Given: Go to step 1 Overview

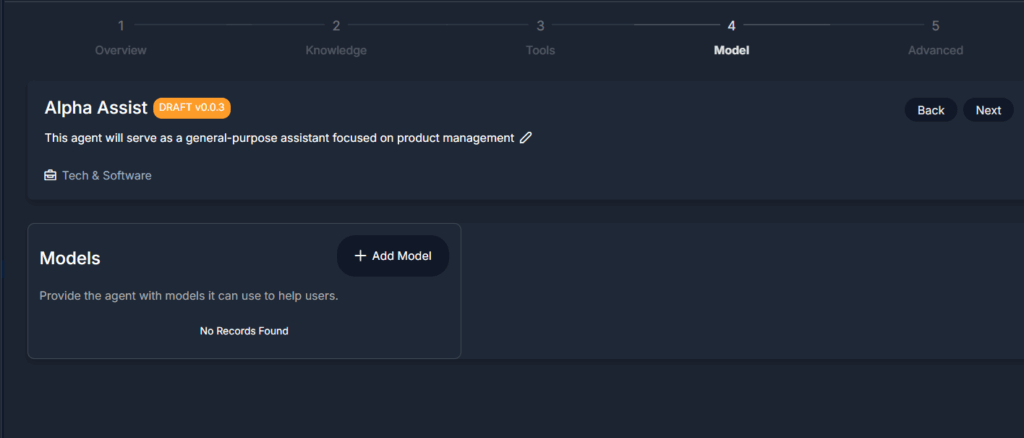Looking at the screenshot, I should pyautogui.click(x=121, y=50).
